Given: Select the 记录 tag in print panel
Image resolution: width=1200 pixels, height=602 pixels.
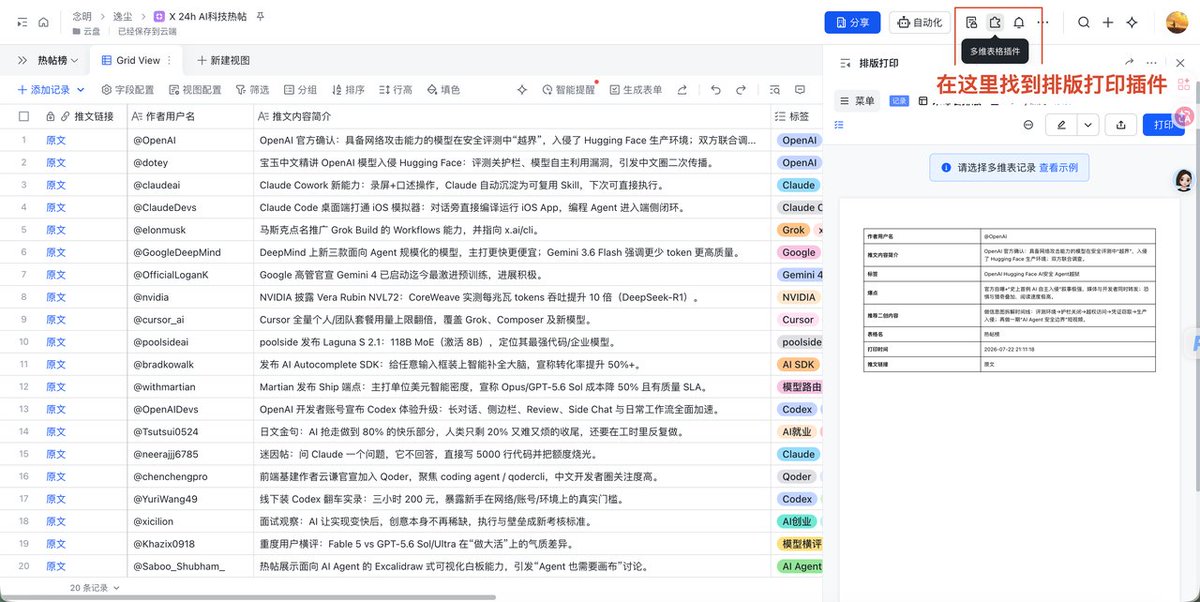Looking at the screenshot, I should (x=899, y=101).
